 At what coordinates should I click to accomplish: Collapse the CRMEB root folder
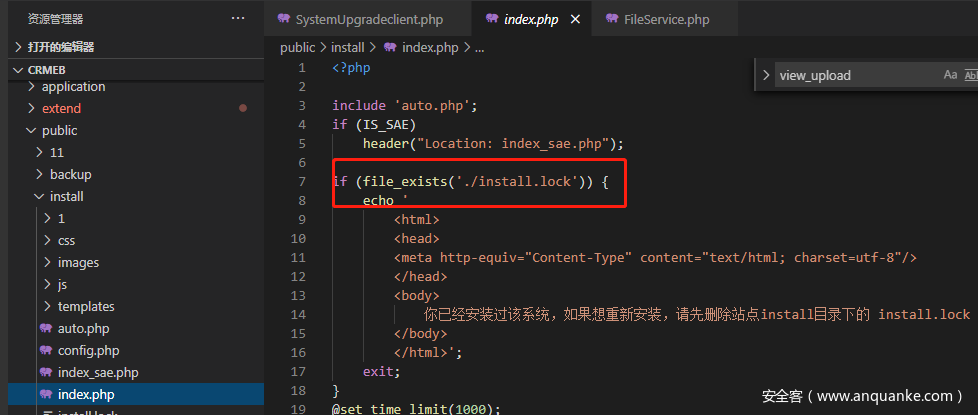click(18, 69)
